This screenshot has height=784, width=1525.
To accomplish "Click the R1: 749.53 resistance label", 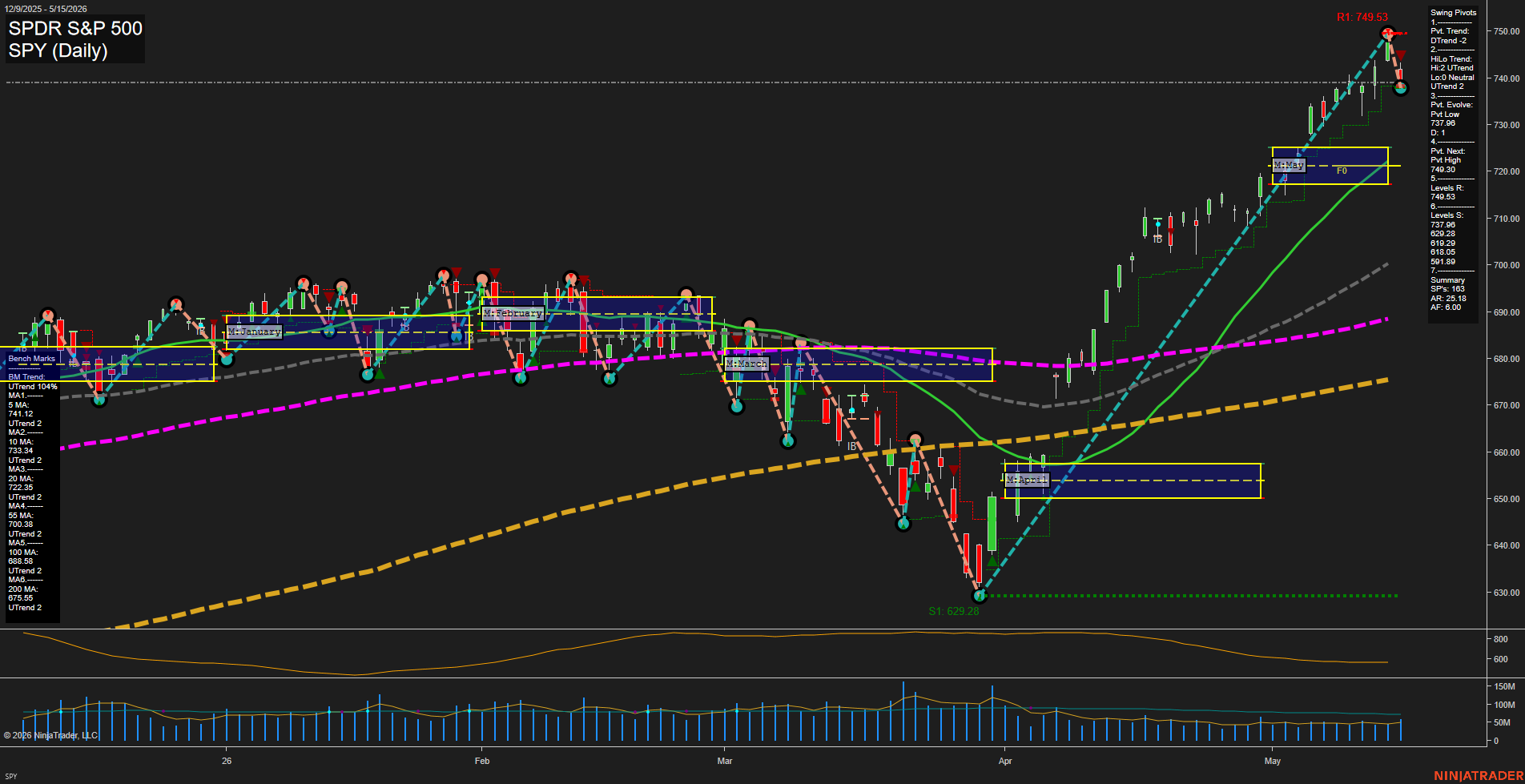I will (1362, 17).
